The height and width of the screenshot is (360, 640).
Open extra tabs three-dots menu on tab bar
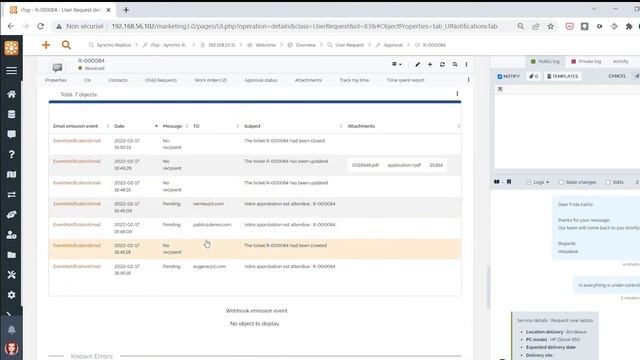[468, 80]
